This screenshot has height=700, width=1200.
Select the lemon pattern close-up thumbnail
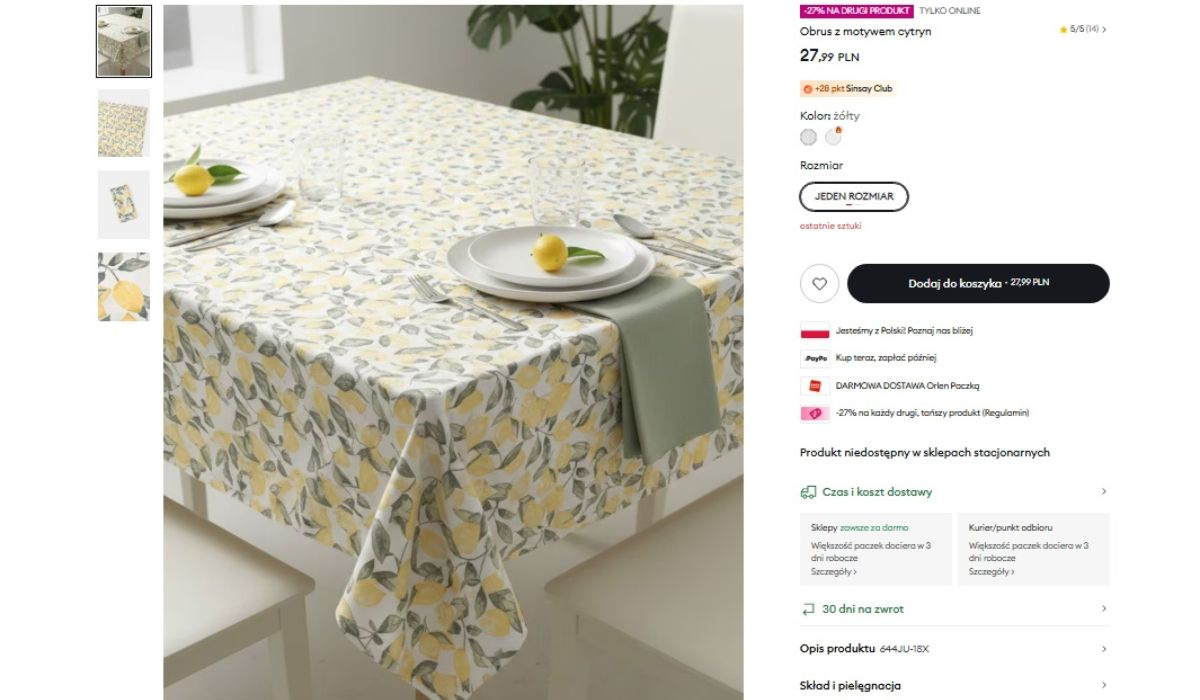pos(124,286)
